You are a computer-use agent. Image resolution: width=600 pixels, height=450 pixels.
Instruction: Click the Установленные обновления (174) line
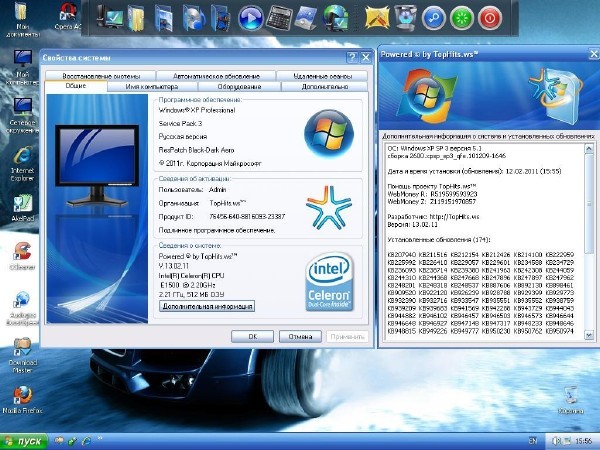(439, 240)
